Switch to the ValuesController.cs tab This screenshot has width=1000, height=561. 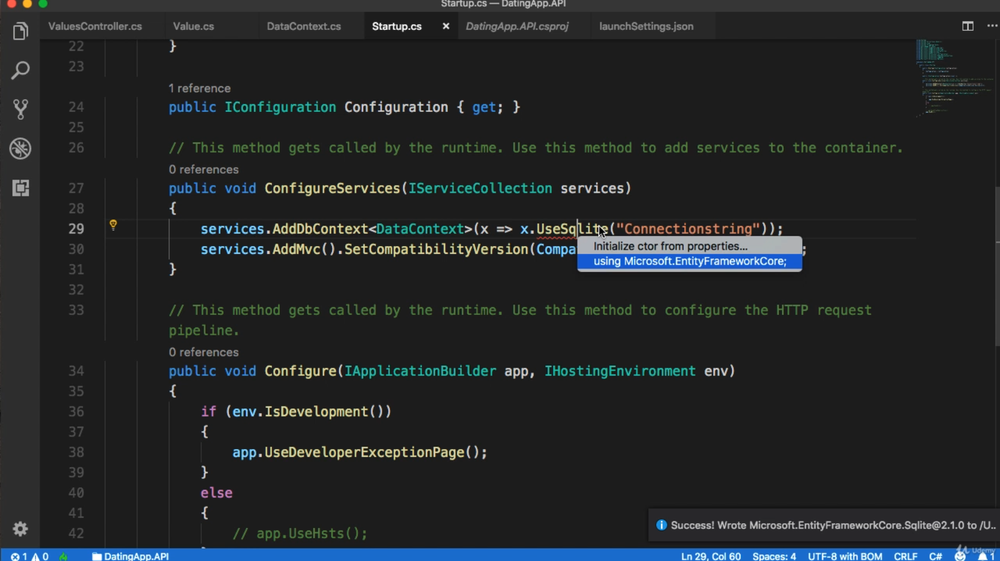(95, 26)
